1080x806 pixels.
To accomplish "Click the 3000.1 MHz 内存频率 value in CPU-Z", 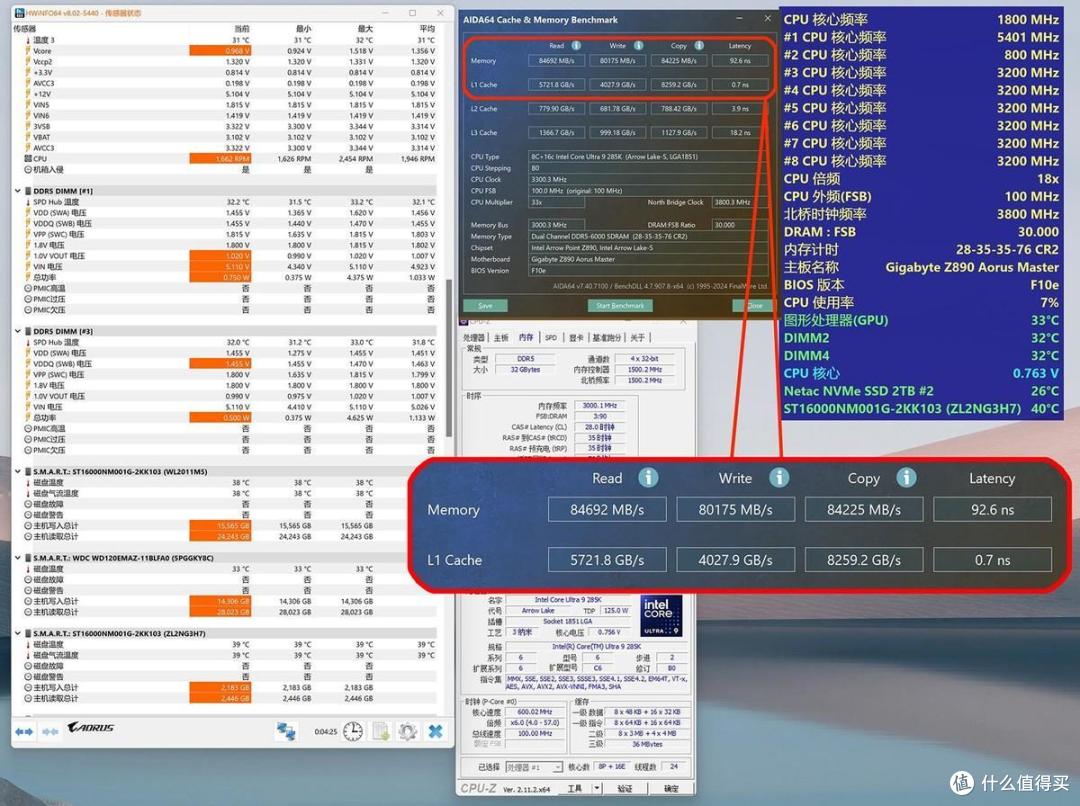I will pyautogui.click(x=599, y=406).
